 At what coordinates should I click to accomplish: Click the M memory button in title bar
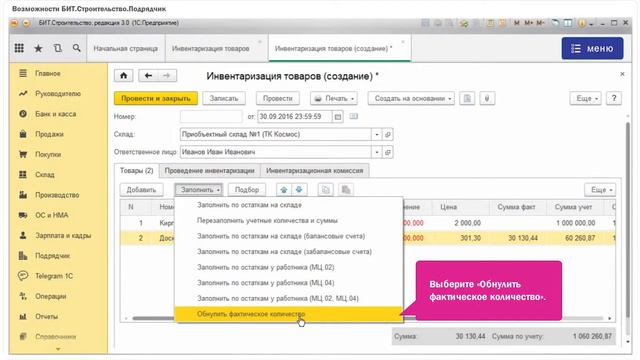click(517, 23)
